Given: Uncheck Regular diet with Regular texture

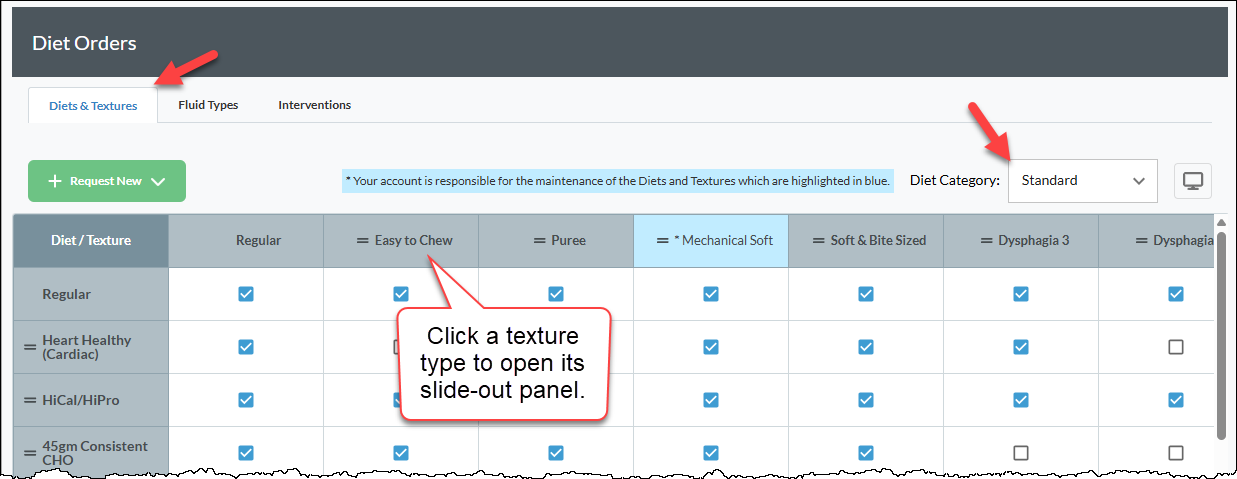Looking at the screenshot, I should (246, 294).
